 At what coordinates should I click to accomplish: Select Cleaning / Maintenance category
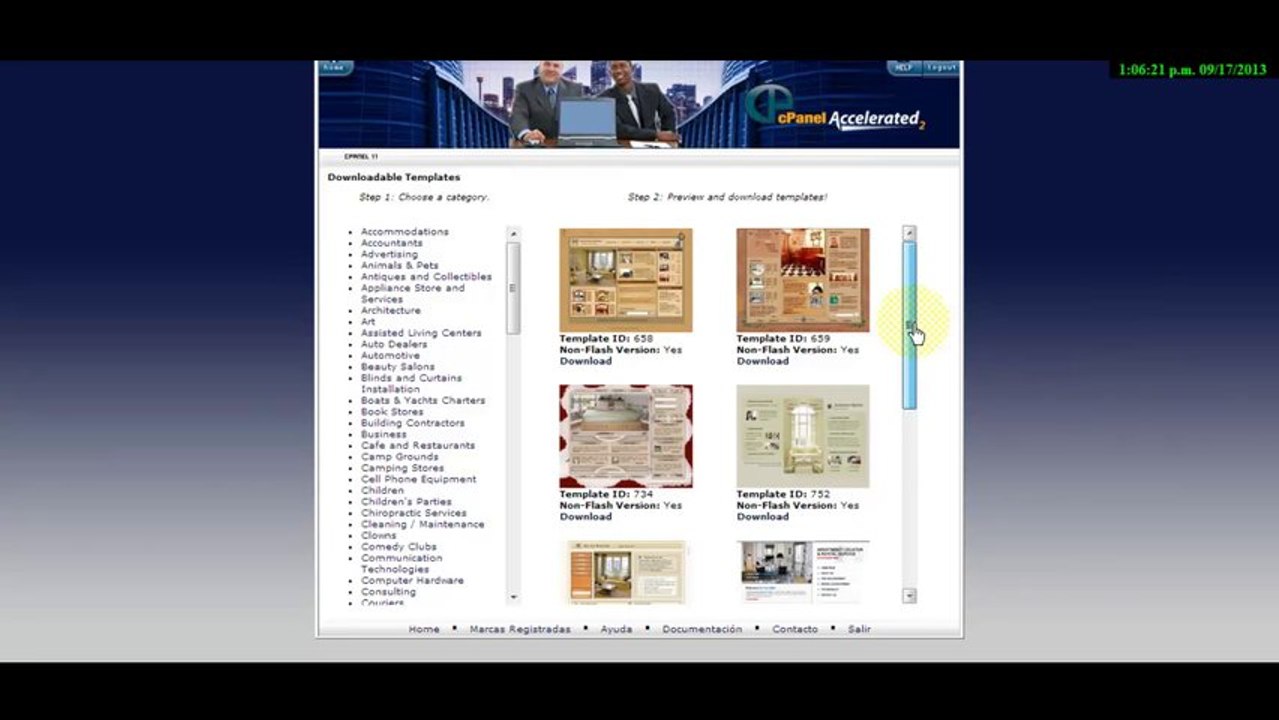click(423, 524)
